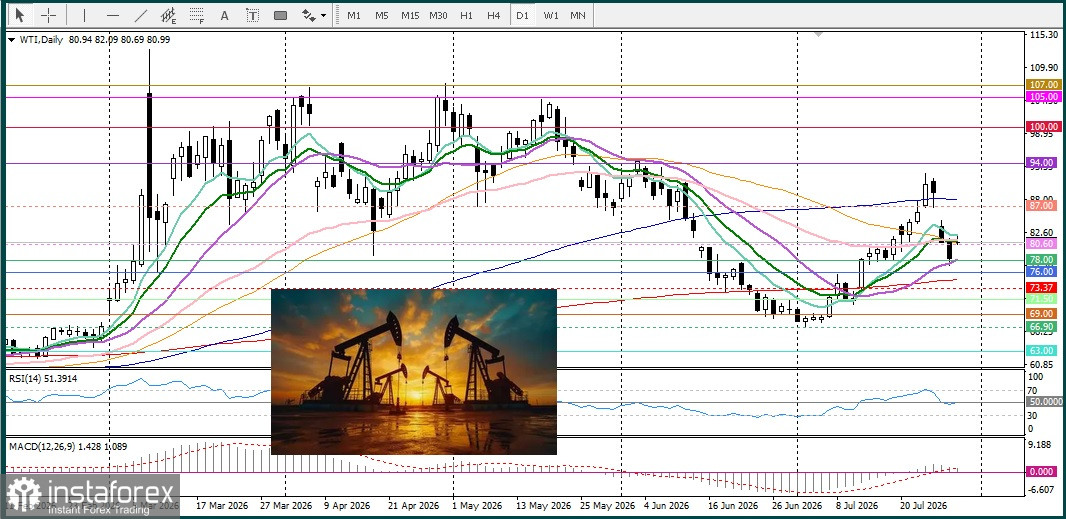Screen dimensions: 1066x519
Task: Click the 27 Mar 2026 date label
Action: click(286, 506)
